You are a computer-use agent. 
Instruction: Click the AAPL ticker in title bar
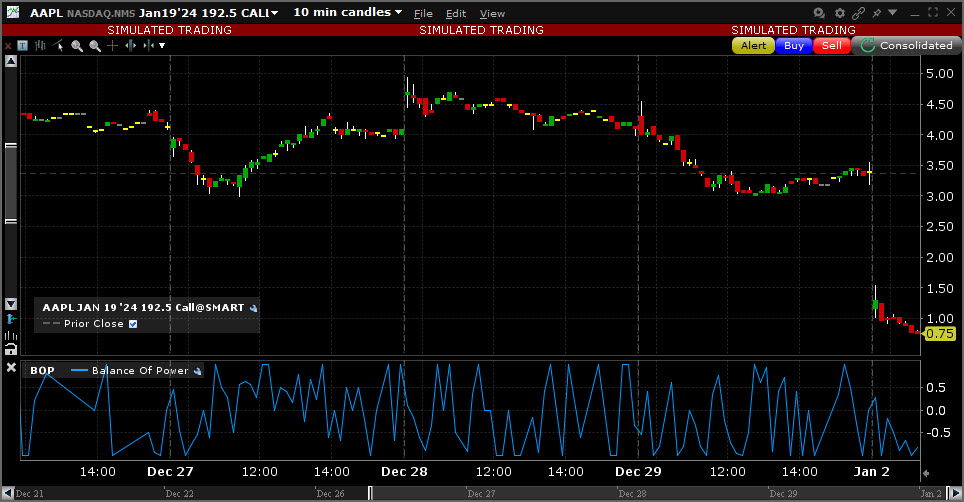tap(46, 13)
